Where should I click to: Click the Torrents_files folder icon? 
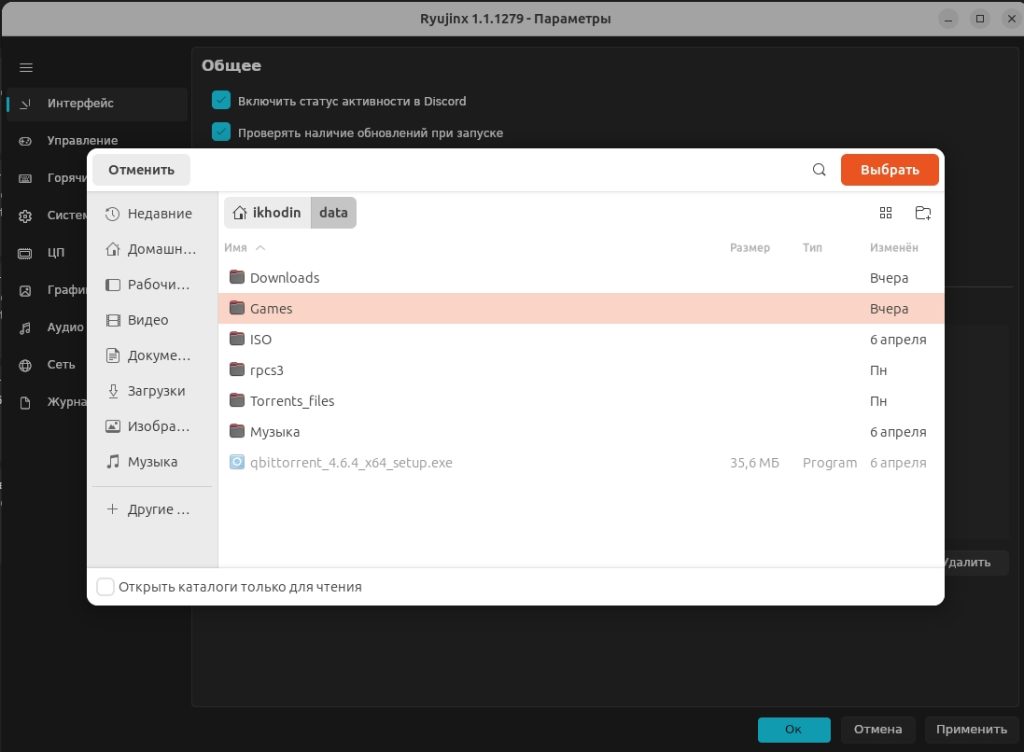click(236, 400)
